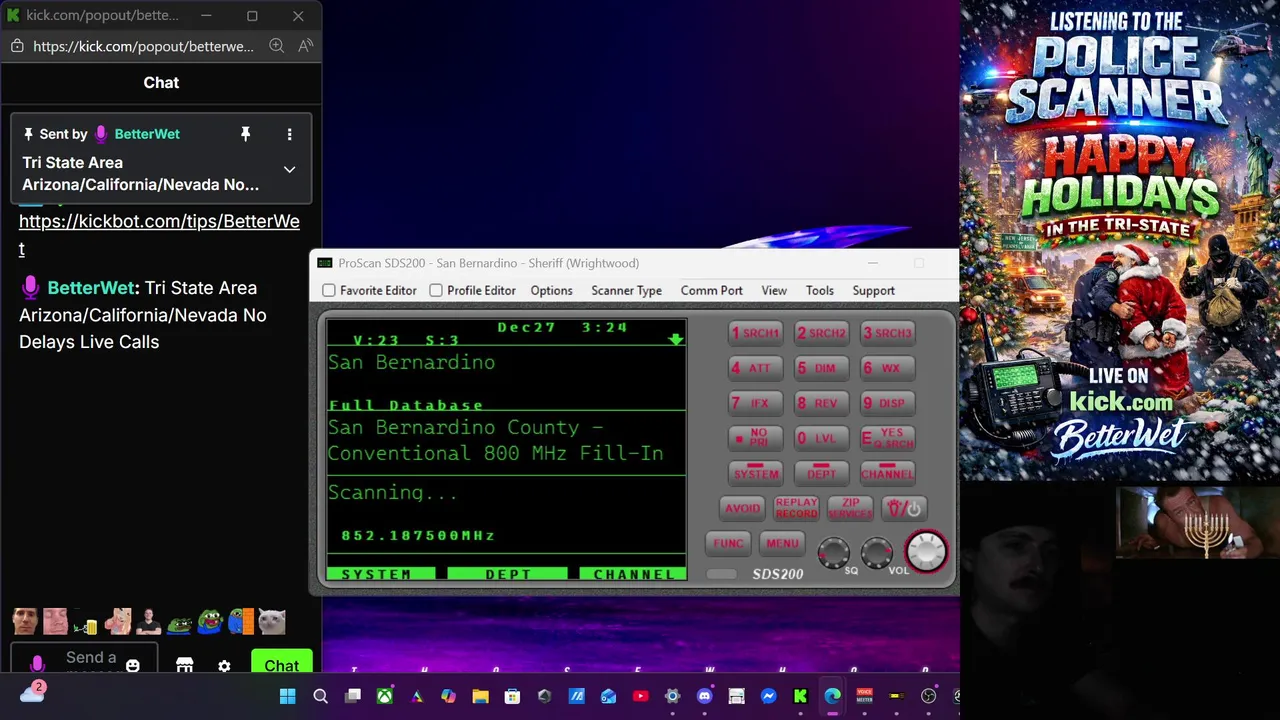Open the Tools menu
Screen dimensions: 1280x720
819,290
